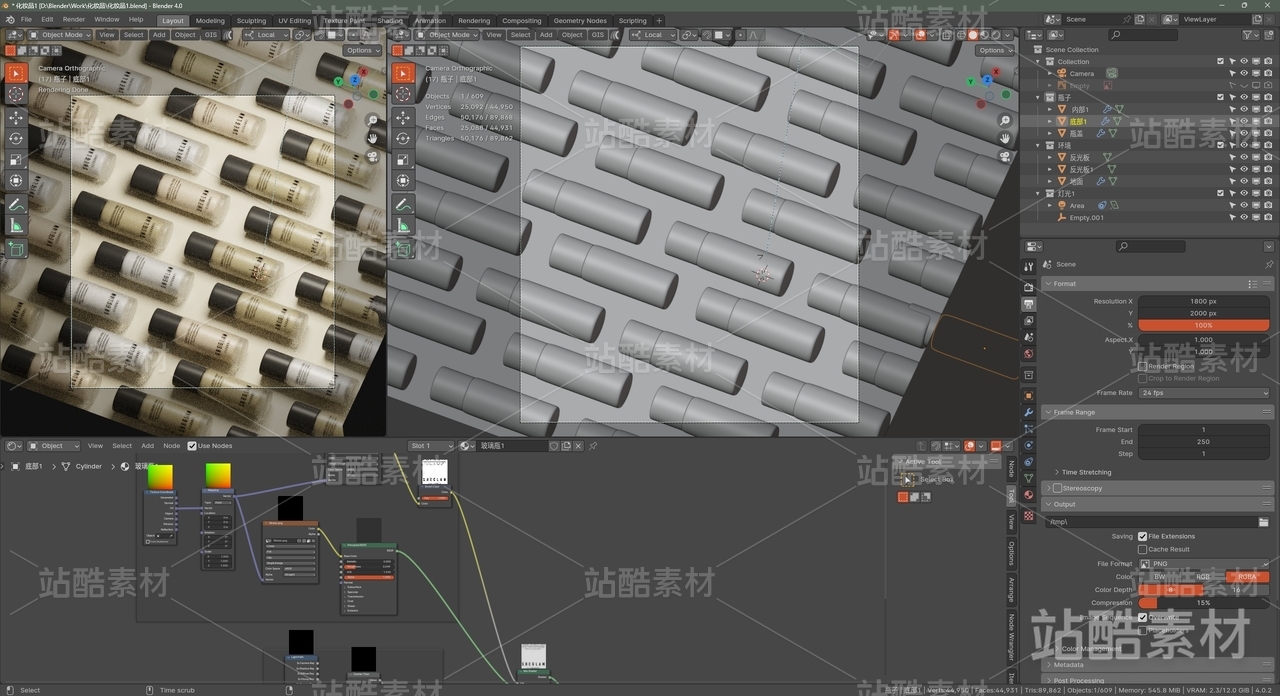Image resolution: width=1280 pixels, height=696 pixels.
Task: Click the Blender logo menu
Action: [8, 19]
